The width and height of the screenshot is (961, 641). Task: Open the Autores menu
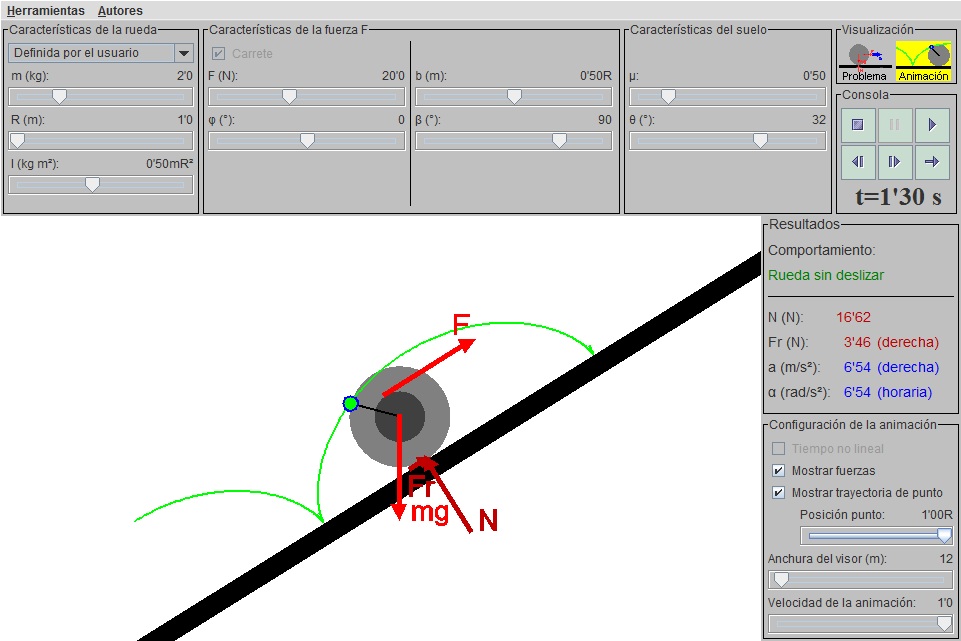(x=120, y=11)
